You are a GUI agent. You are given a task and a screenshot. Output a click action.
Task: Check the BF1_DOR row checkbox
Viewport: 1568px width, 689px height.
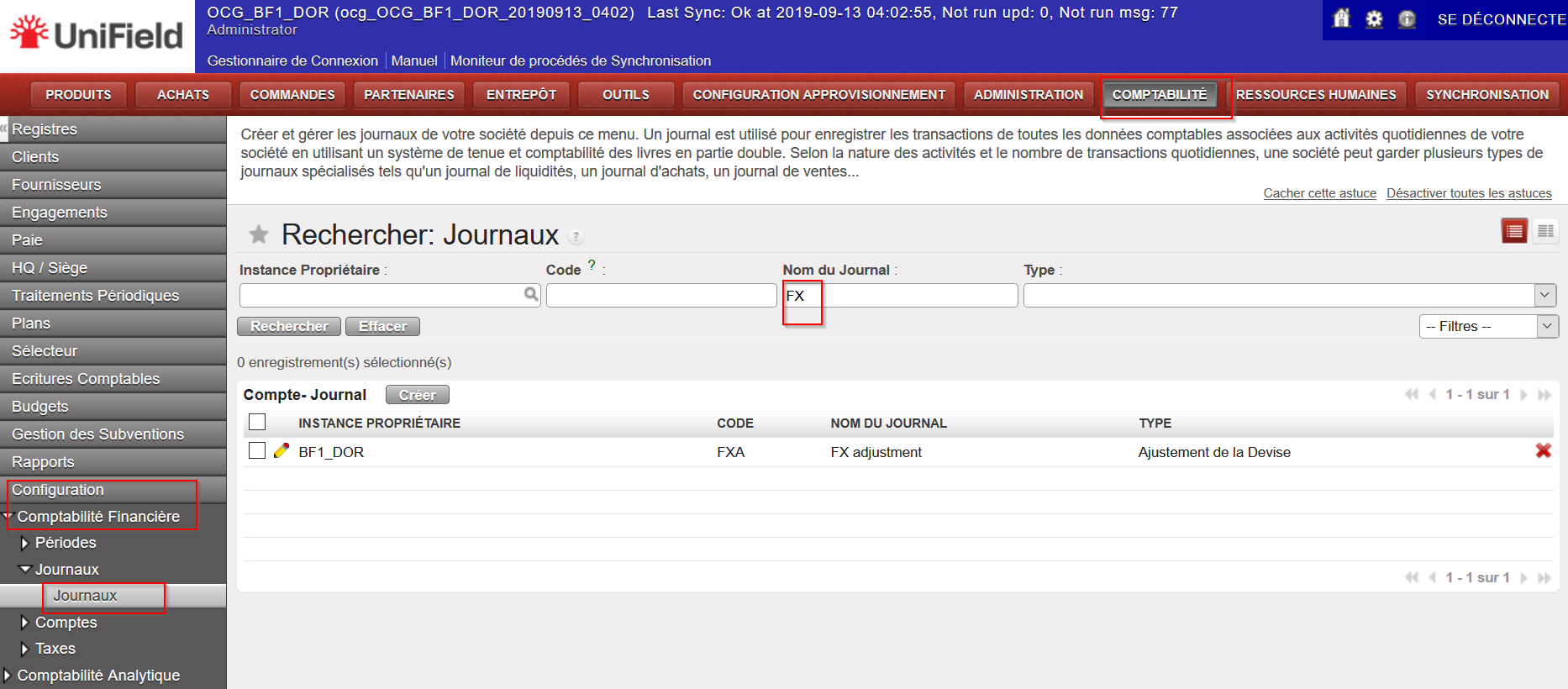pos(257,450)
